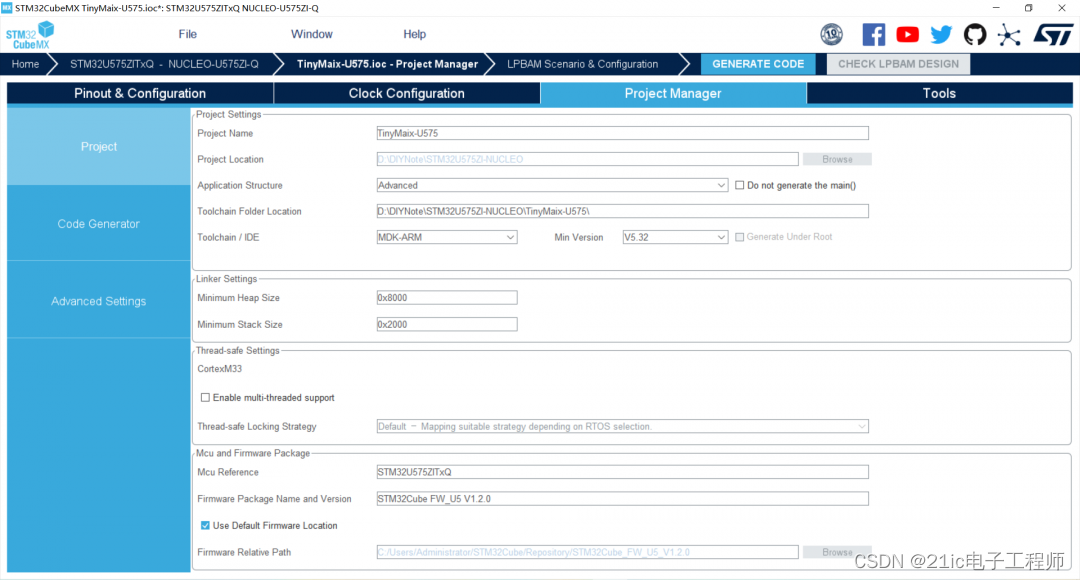Open Code Generator side section
1080x580 pixels.
click(98, 223)
